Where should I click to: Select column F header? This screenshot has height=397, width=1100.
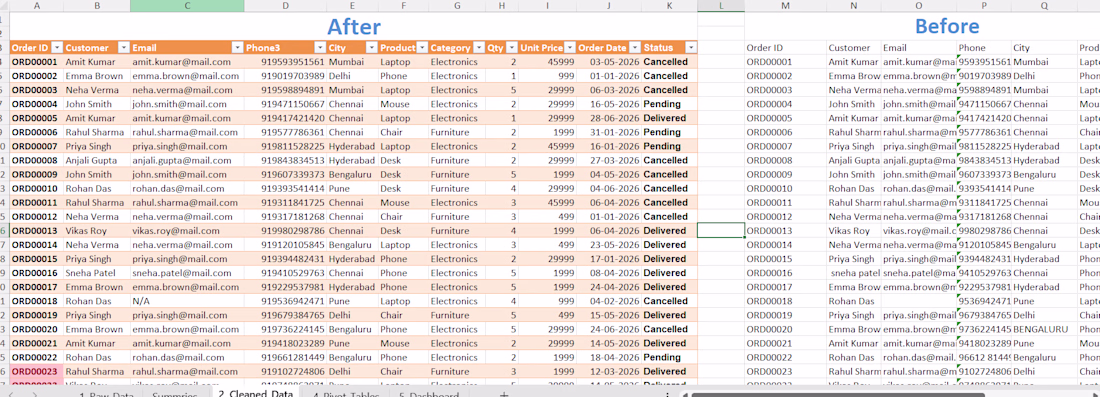pyautogui.click(x=404, y=6)
